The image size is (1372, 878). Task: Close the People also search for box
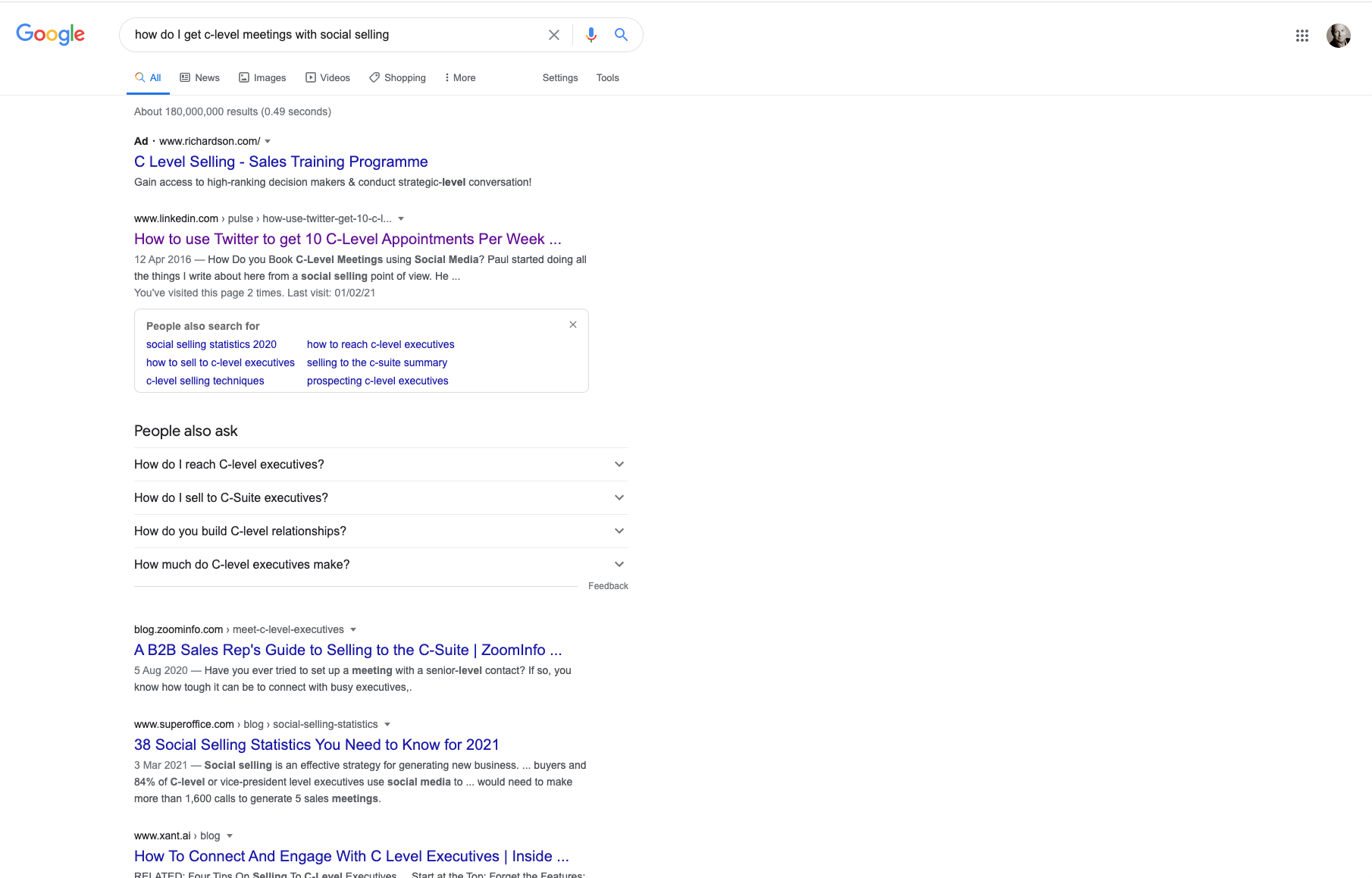click(x=573, y=325)
